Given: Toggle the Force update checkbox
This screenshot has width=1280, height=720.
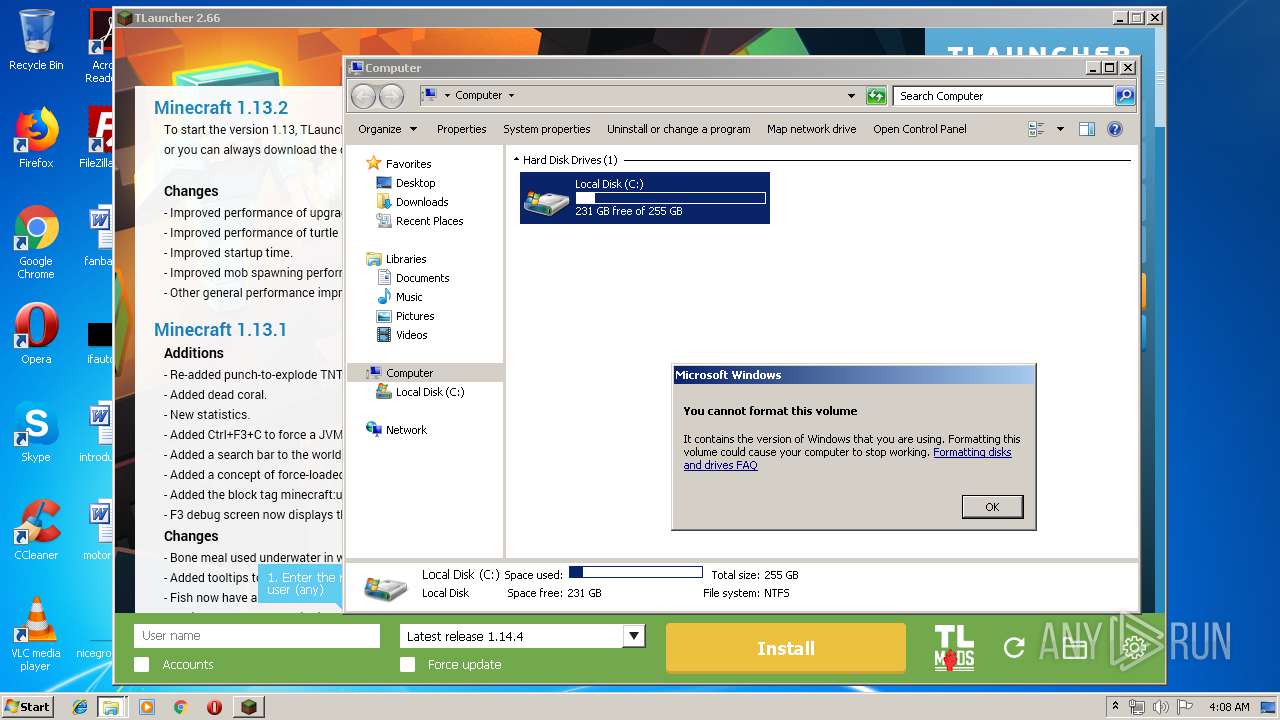Looking at the screenshot, I should pyautogui.click(x=407, y=665).
